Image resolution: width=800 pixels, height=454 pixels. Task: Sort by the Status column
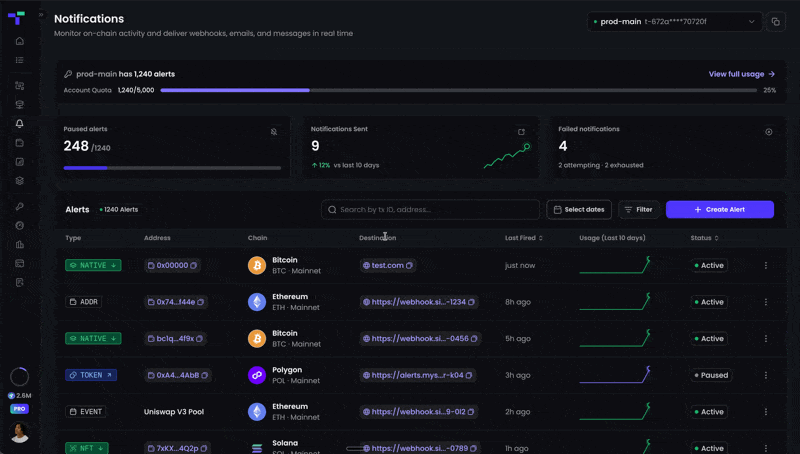coord(704,238)
